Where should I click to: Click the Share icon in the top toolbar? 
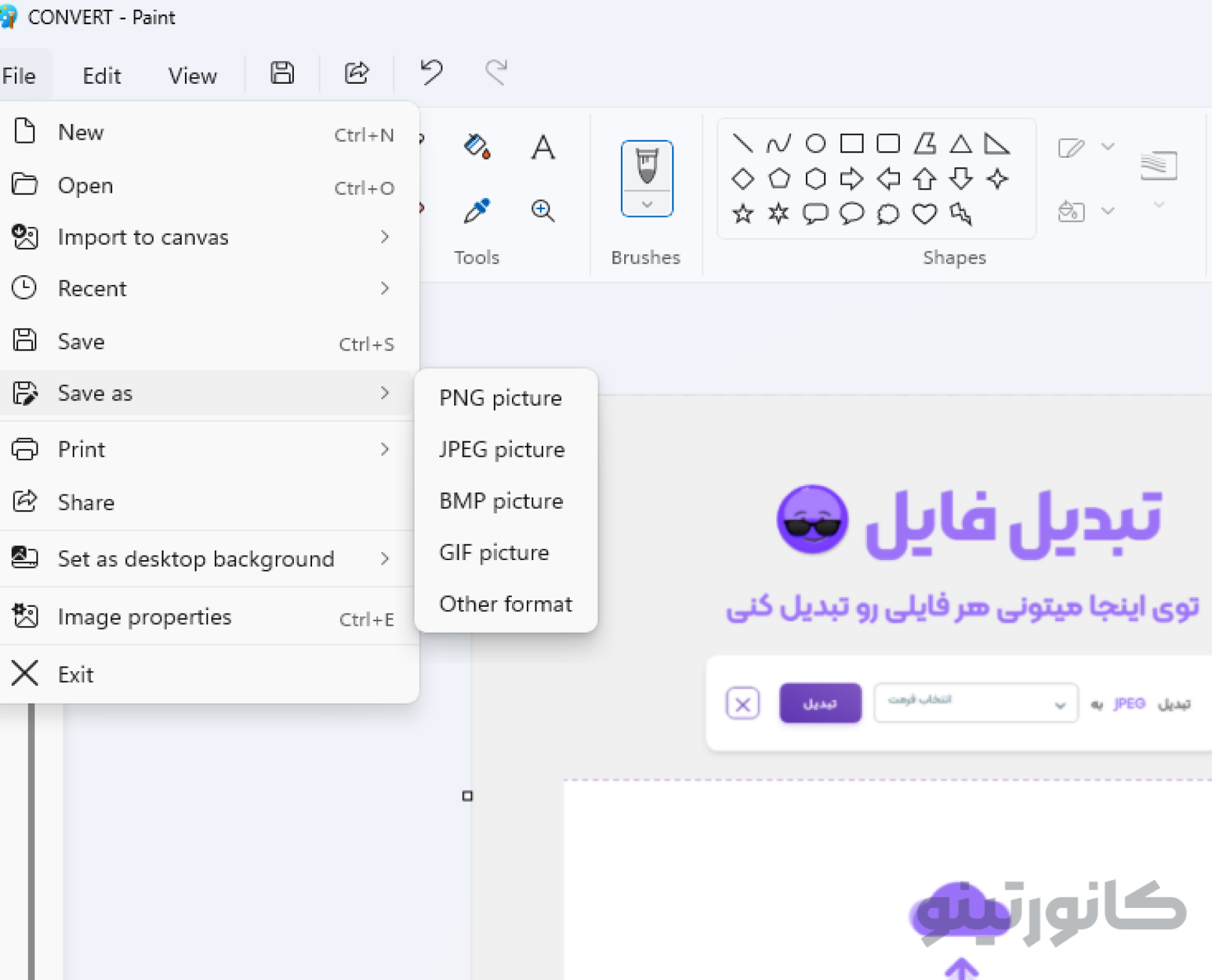(356, 73)
